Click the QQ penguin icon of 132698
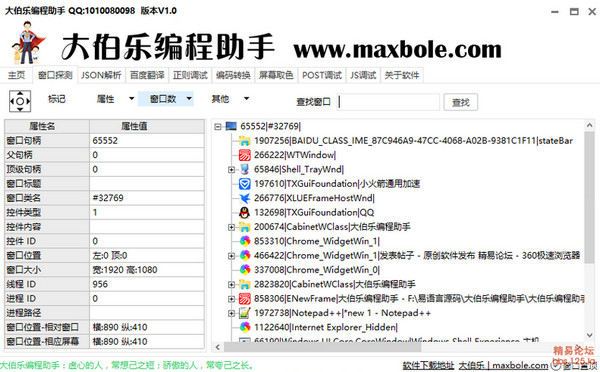Image resolution: width=600 pixels, height=372 pixels. [x=245, y=212]
